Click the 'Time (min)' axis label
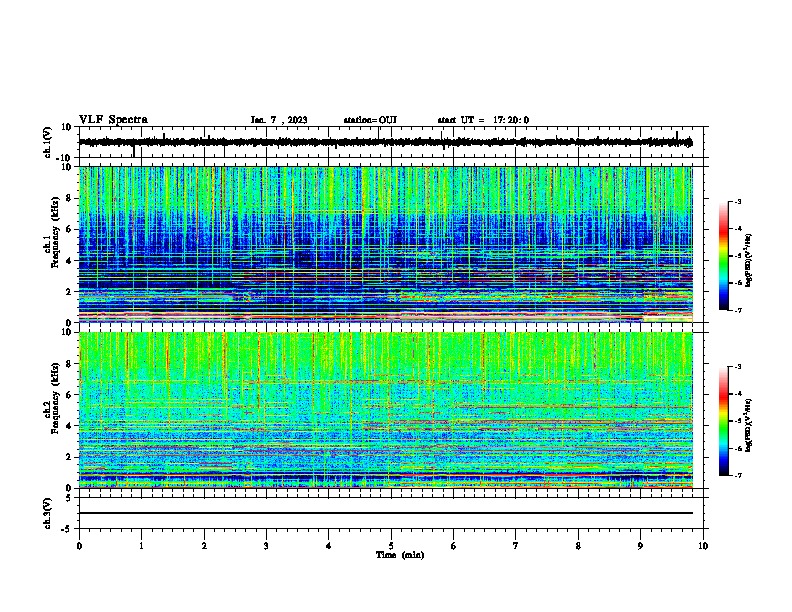The height and width of the screenshot is (612, 792). (x=400, y=555)
